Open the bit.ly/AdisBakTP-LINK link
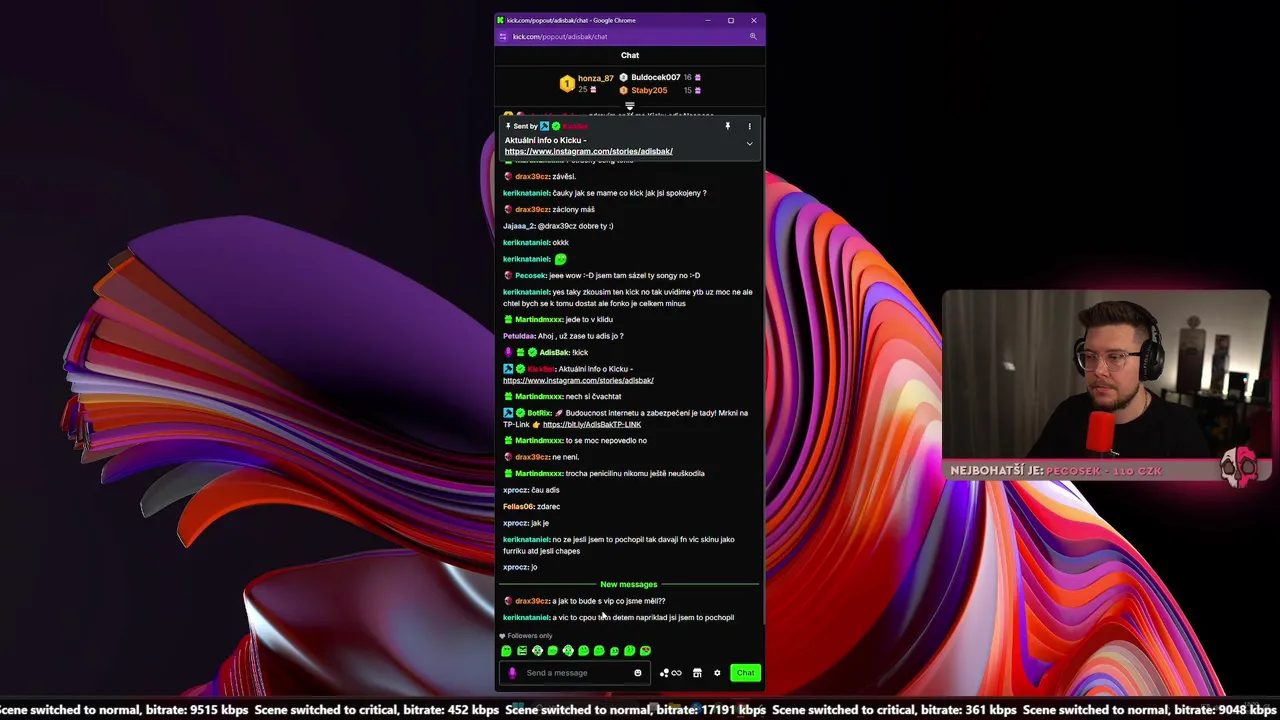 pos(592,425)
